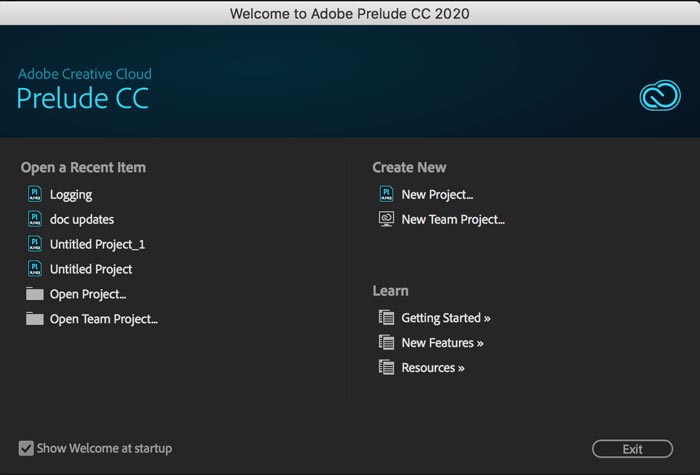
Task: Click the Prelude file icon beside doc updates
Action: pos(35,219)
